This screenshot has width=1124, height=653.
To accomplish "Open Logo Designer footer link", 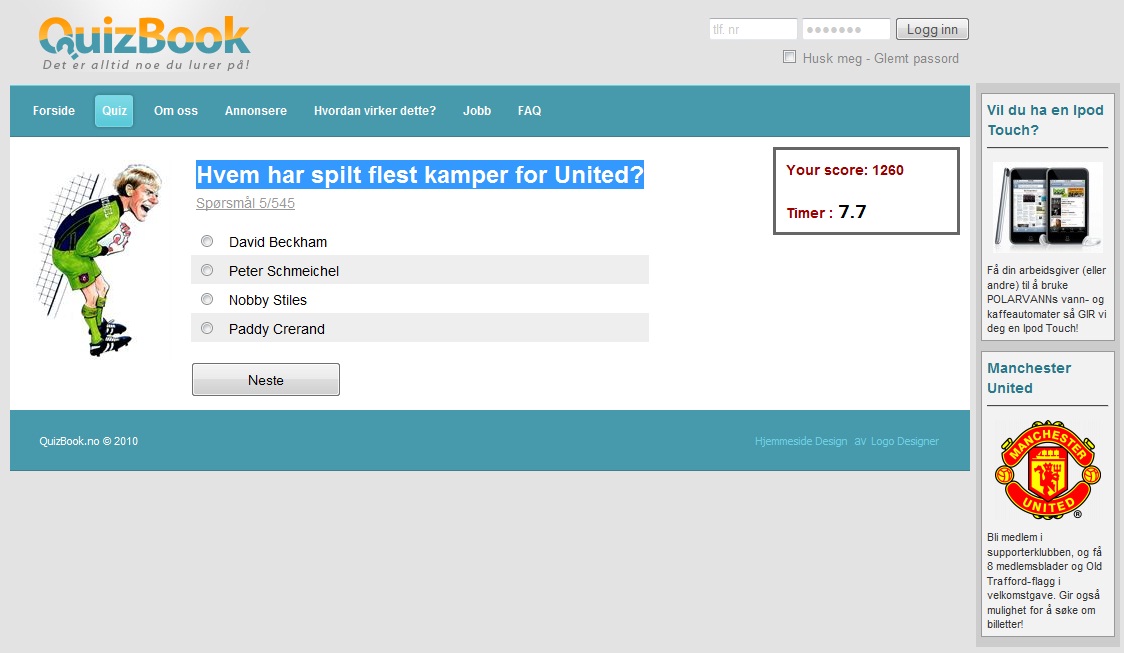I will [x=905, y=441].
